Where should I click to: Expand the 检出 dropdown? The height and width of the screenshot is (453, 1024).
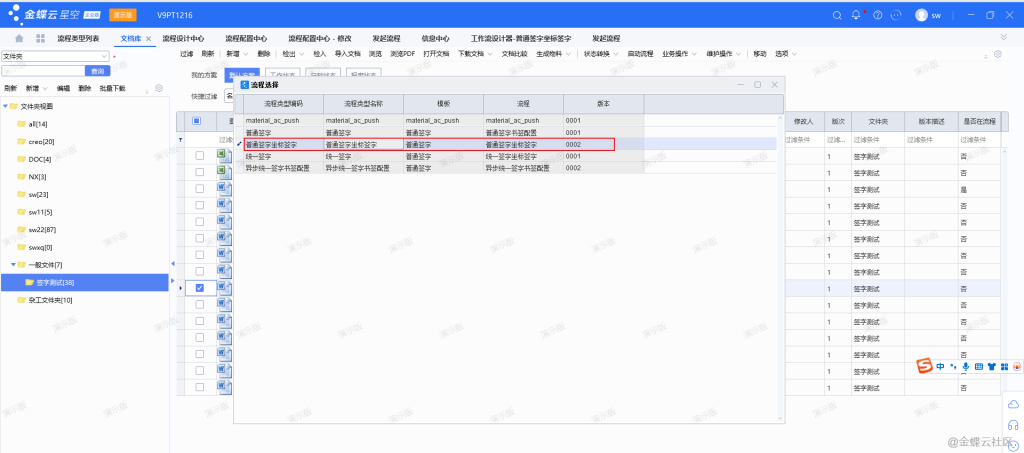(x=302, y=54)
